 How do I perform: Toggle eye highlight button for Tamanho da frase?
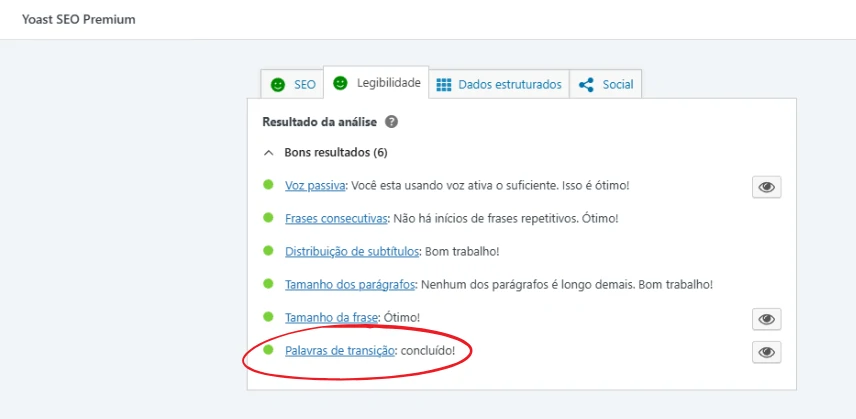point(766,319)
